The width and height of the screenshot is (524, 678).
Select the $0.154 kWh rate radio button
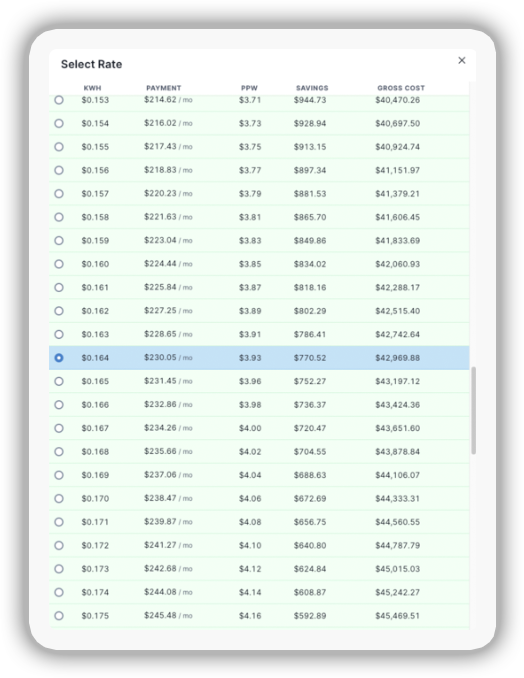59,123
